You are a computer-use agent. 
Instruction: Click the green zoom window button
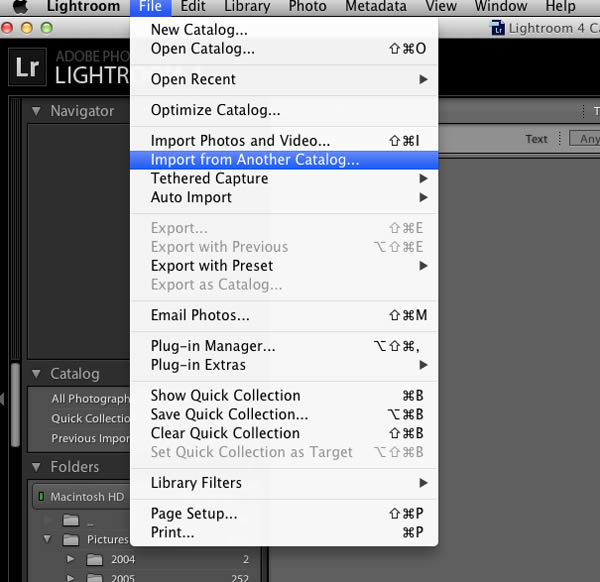47,28
